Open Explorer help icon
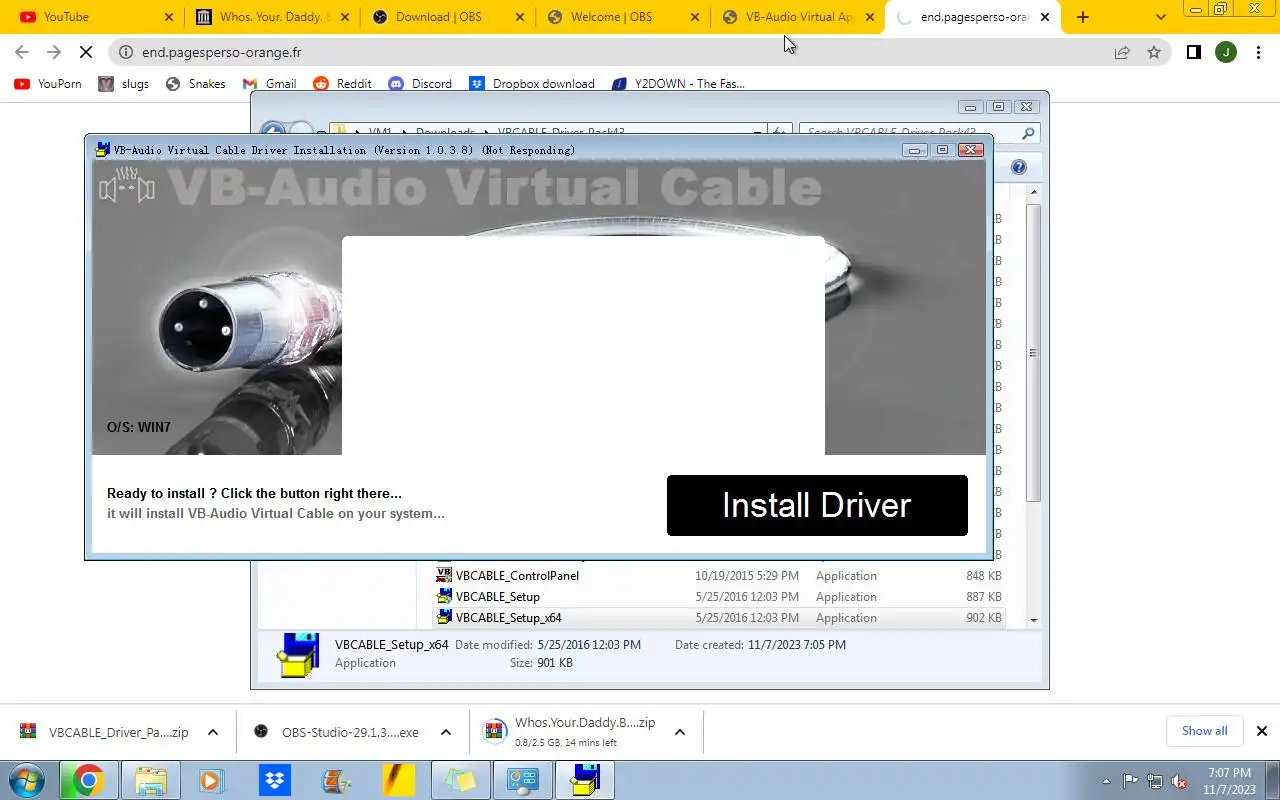This screenshot has height=800, width=1280. 1019,167
